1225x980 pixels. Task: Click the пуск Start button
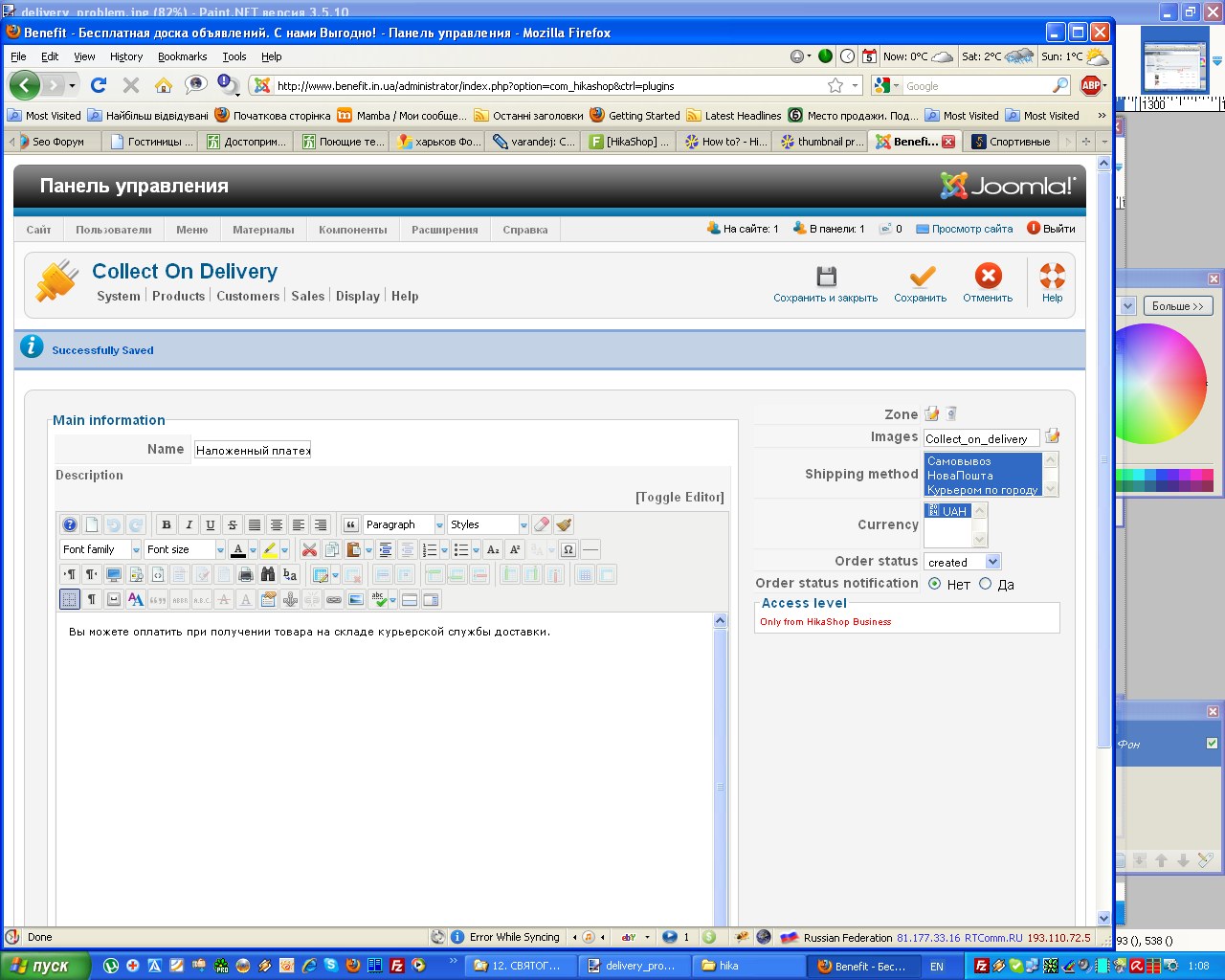(46, 966)
